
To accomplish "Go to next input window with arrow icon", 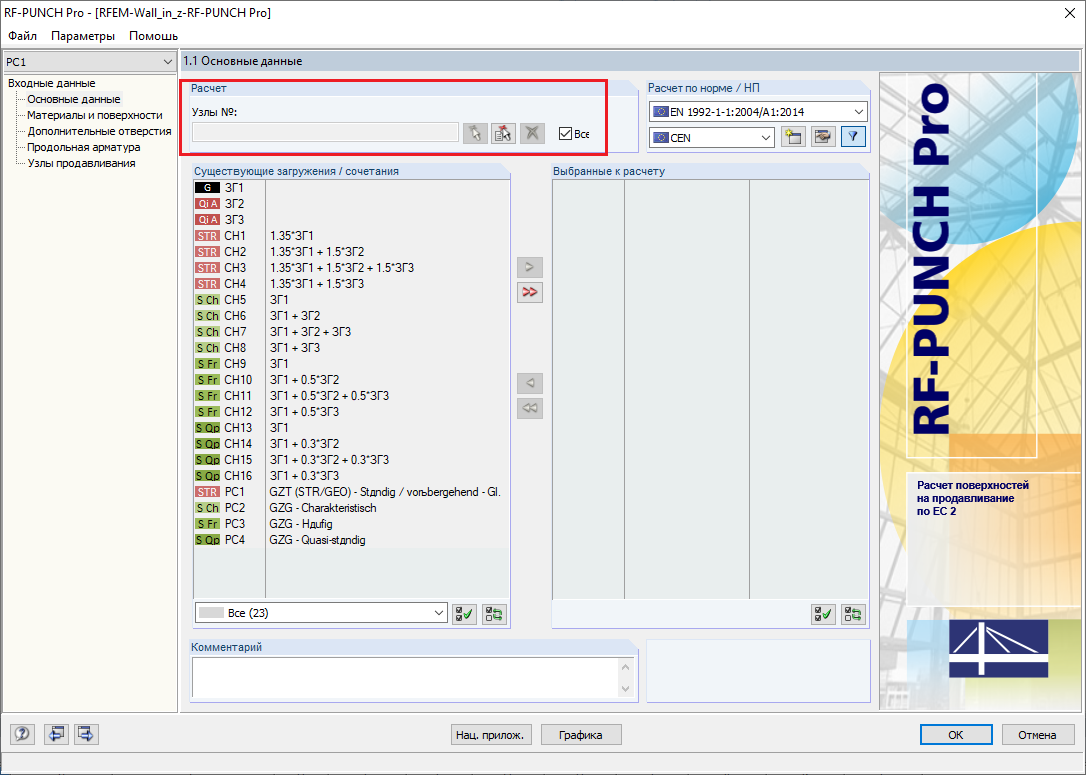I will click(85, 734).
